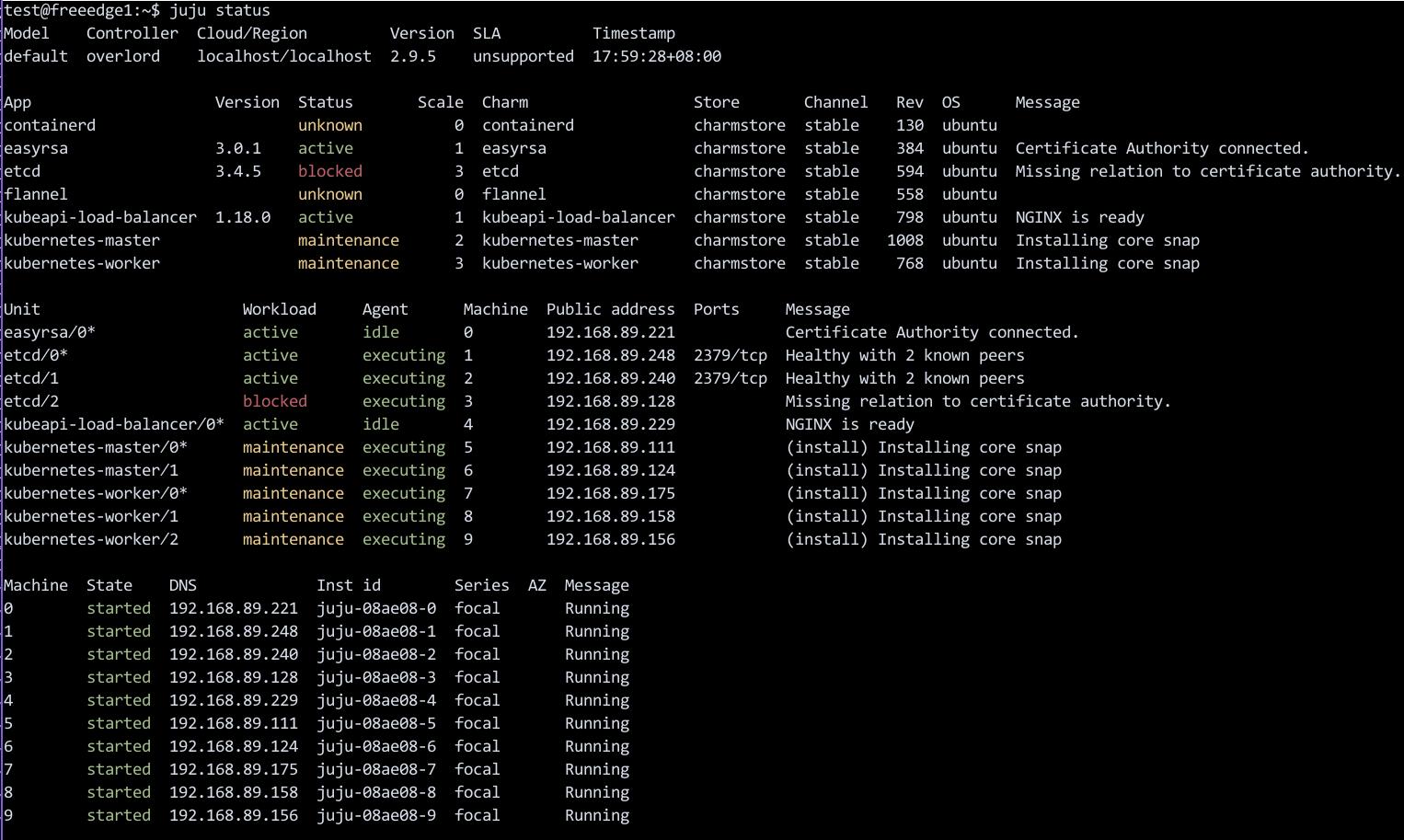1404x840 pixels.
Task: Click 'Running' message of machine juju-08ae08-4
Action: coord(597,700)
